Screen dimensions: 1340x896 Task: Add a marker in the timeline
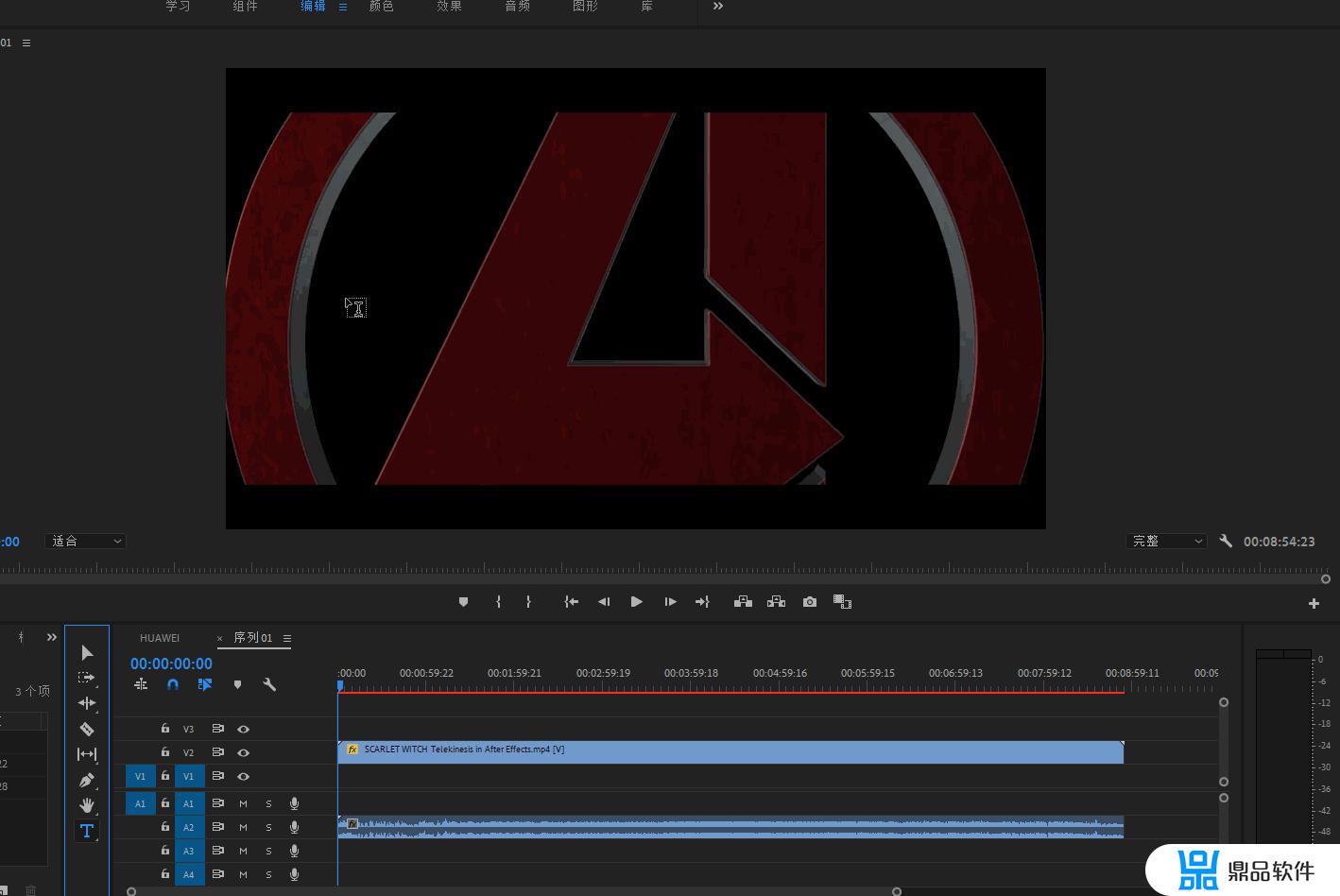click(237, 684)
